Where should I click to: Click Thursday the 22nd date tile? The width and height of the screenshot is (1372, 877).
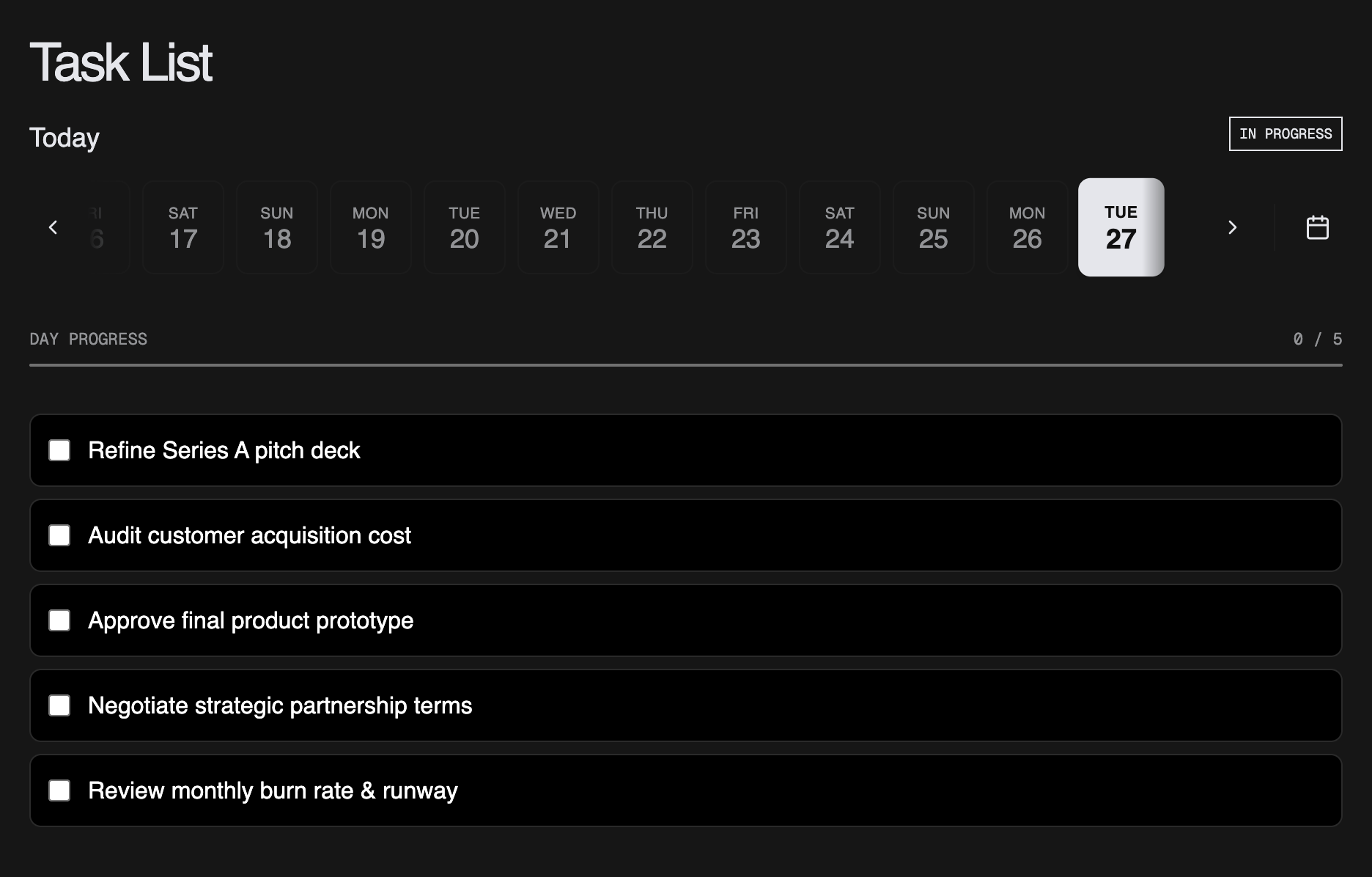pyautogui.click(x=652, y=227)
